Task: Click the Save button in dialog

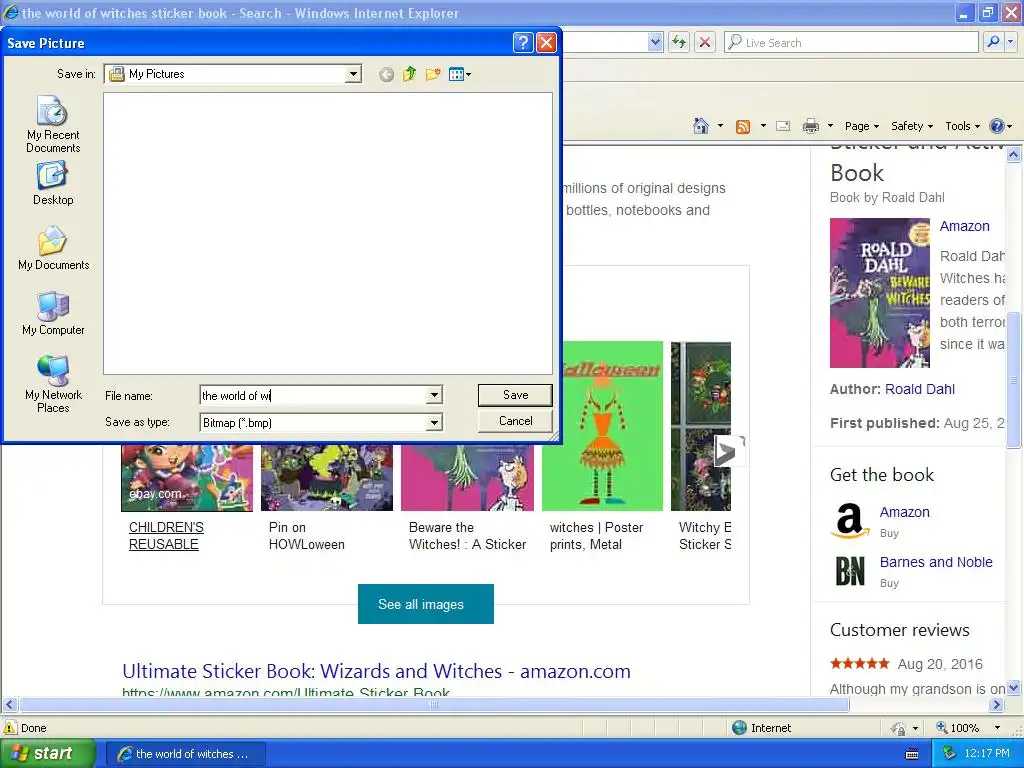Action: coord(515,395)
